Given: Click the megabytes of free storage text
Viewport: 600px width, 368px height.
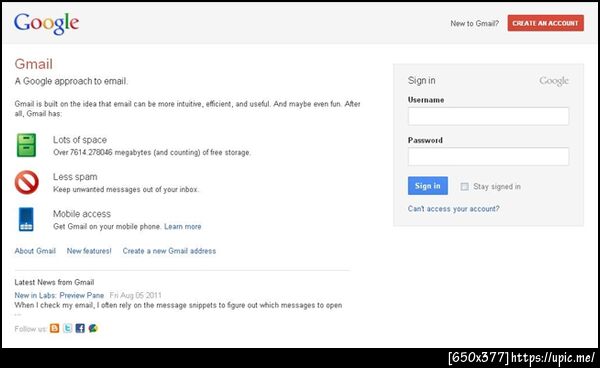Looking at the screenshot, I should point(152,152).
